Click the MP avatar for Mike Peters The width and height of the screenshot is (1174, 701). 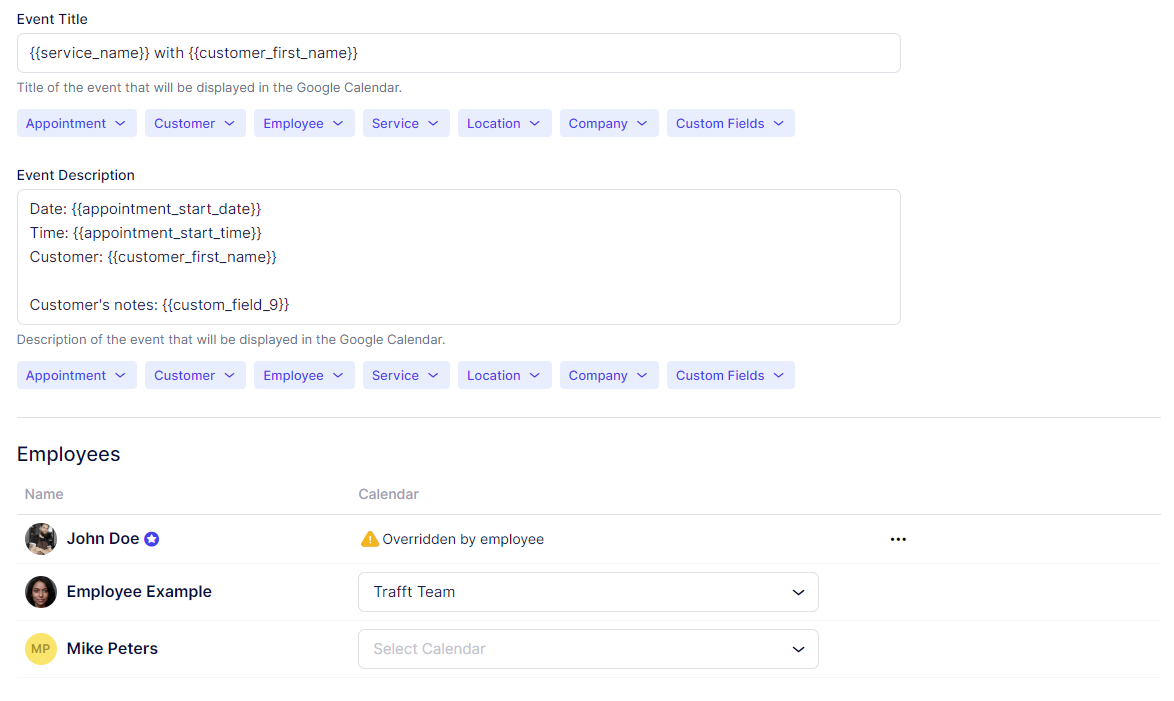pos(41,649)
